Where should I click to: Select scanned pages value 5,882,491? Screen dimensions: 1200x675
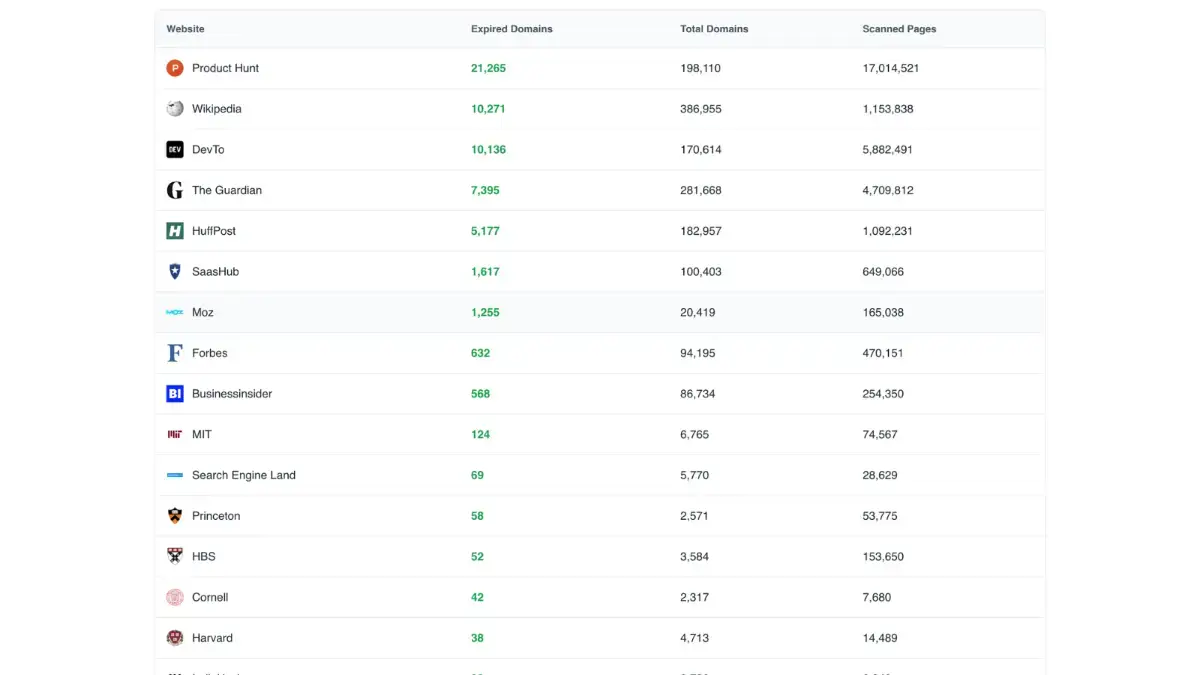tap(888, 150)
